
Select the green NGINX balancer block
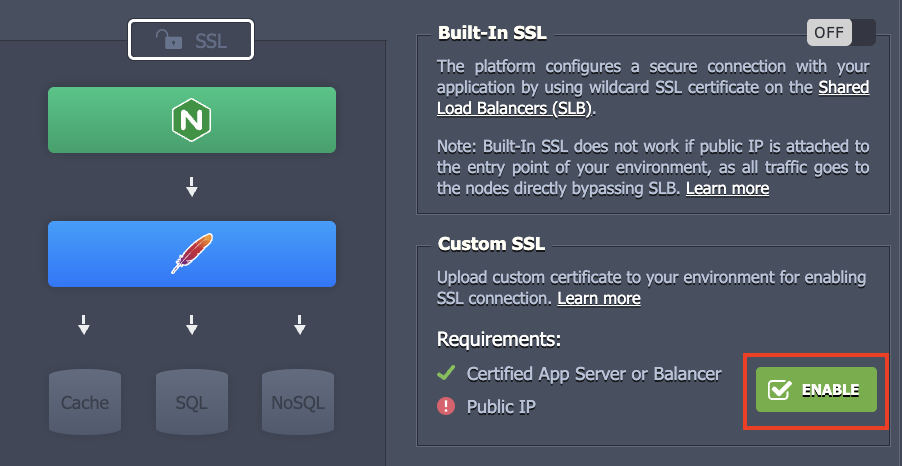(192, 120)
